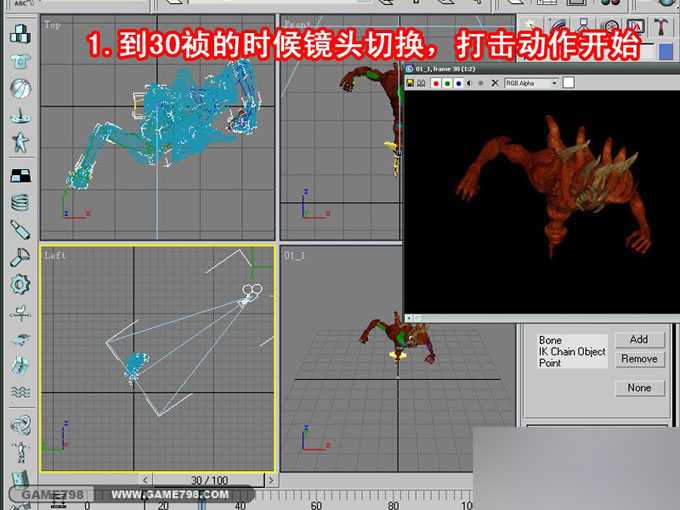
Task: Click the 30 / 100 time slider handle
Action: coord(209,480)
